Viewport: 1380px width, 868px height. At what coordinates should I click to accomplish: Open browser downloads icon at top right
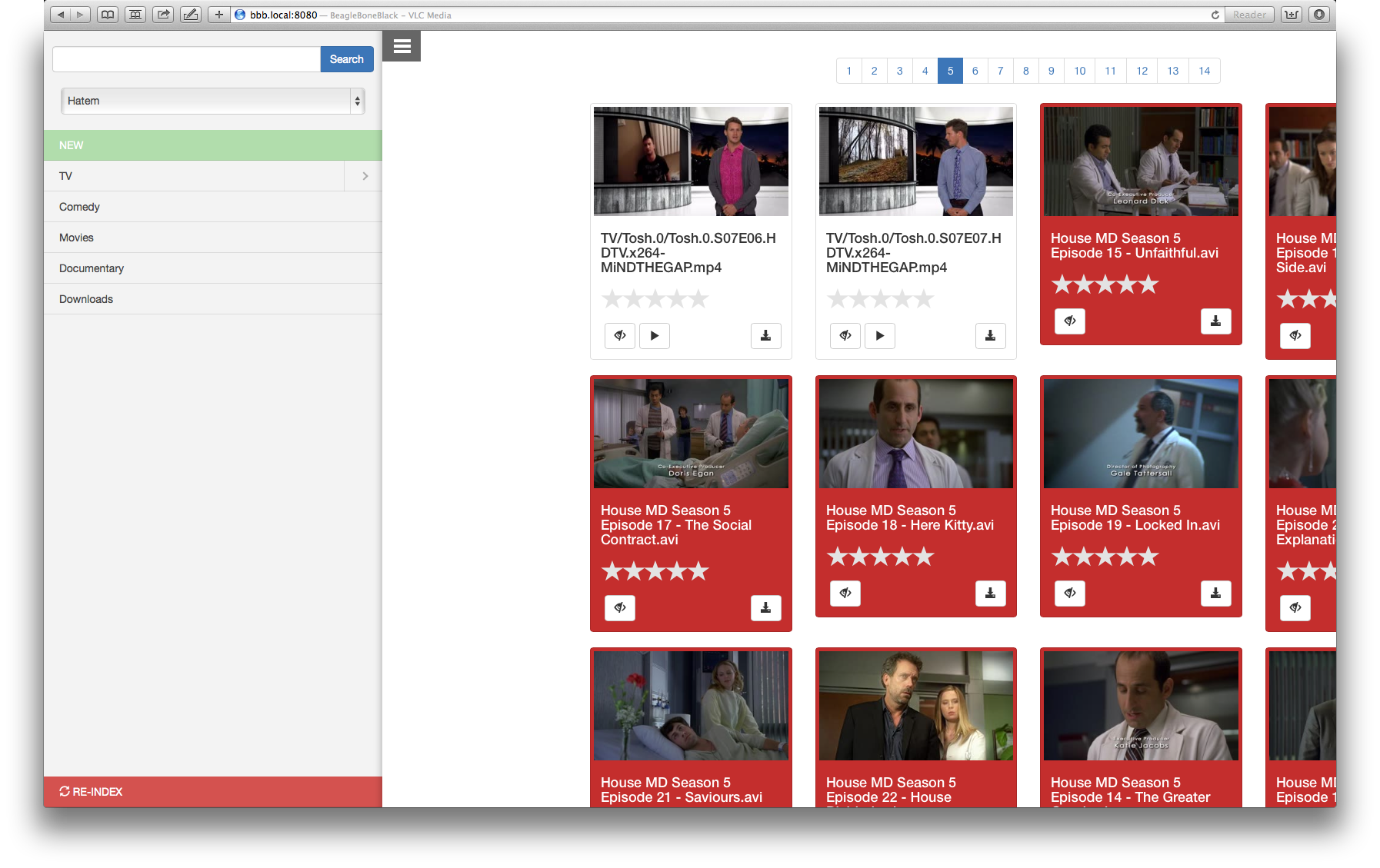(1319, 15)
